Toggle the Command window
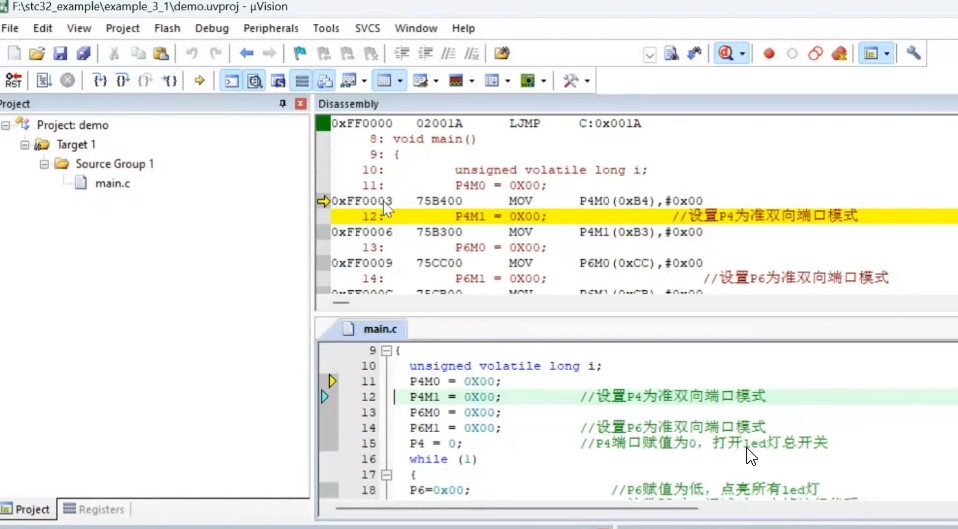958x529 pixels. point(232,80)
